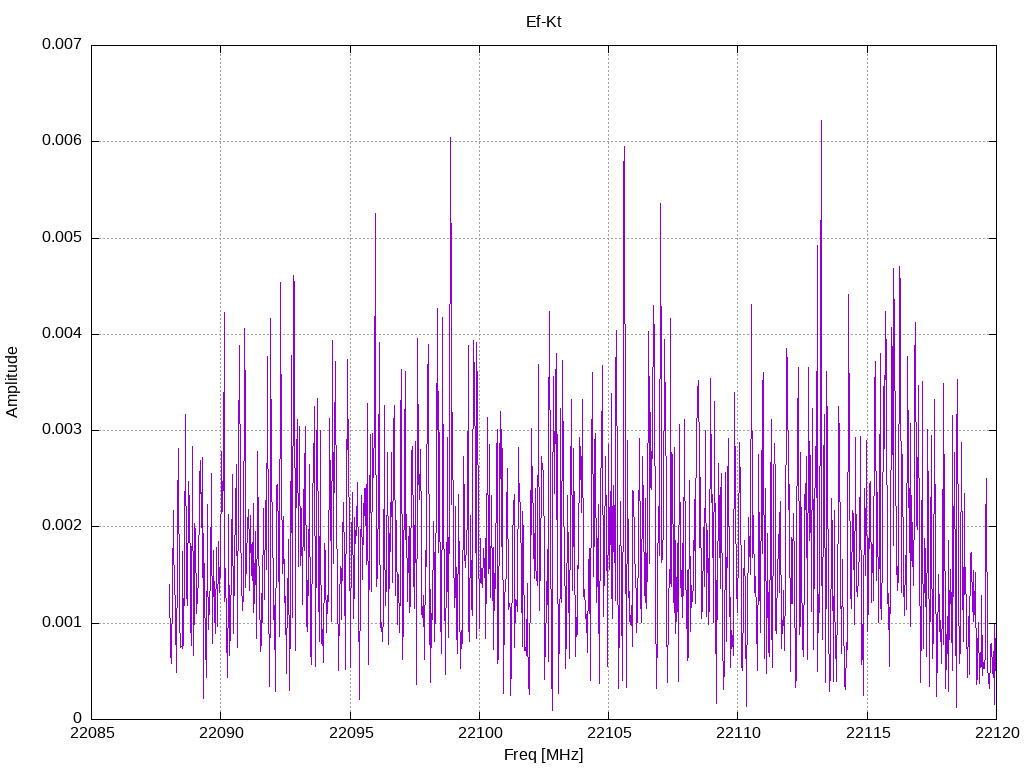Click the plot title 'Ef-Kt'
The height and width of the screenshot is (768, 1024).
(543, 22)
